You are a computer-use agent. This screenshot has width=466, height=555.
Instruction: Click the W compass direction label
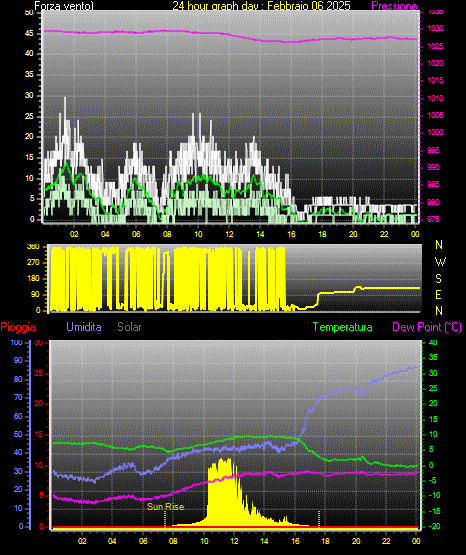(440, 262)
